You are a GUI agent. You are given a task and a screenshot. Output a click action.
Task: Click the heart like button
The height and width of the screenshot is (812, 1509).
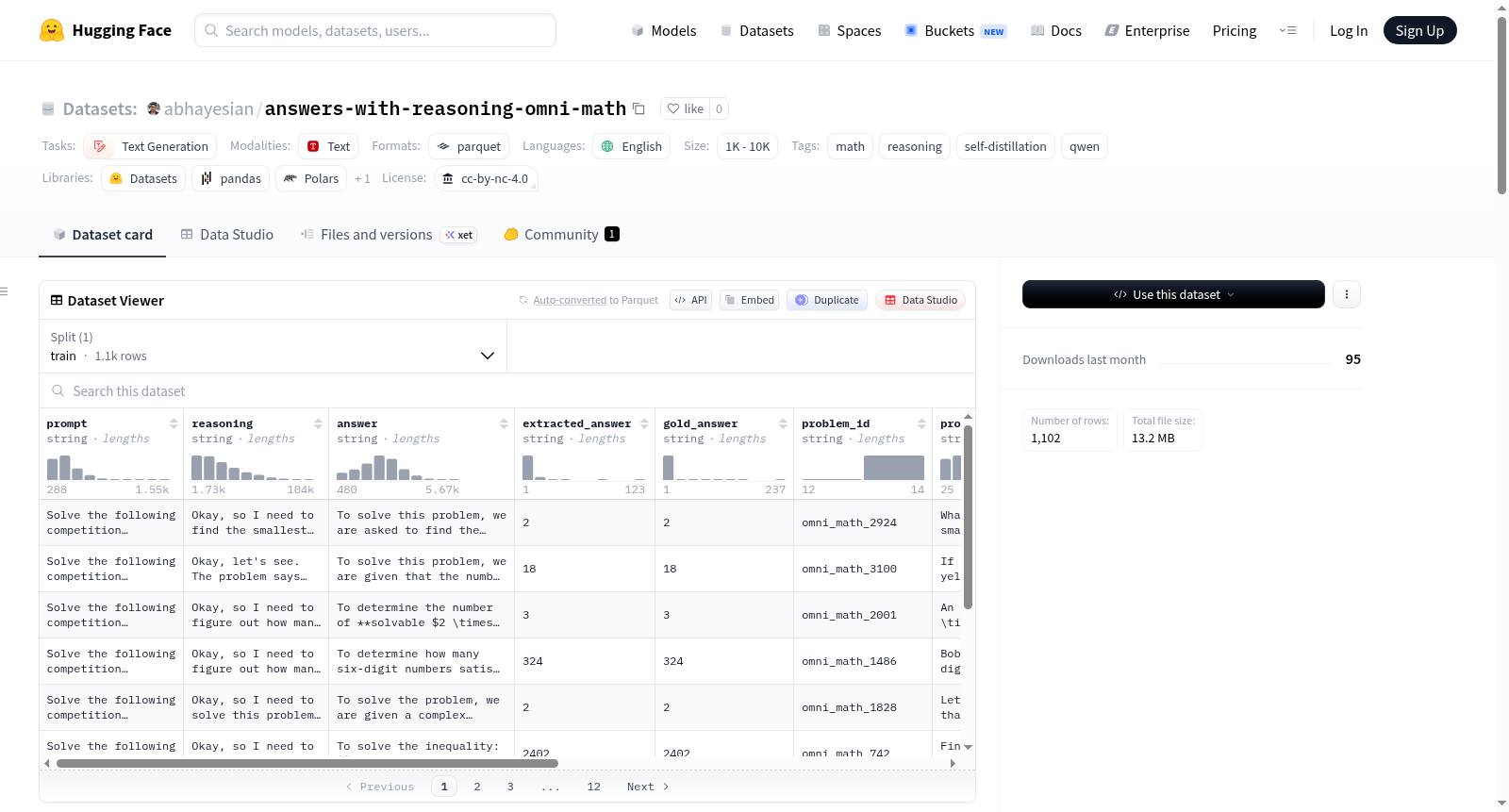[x=686, y=108]
